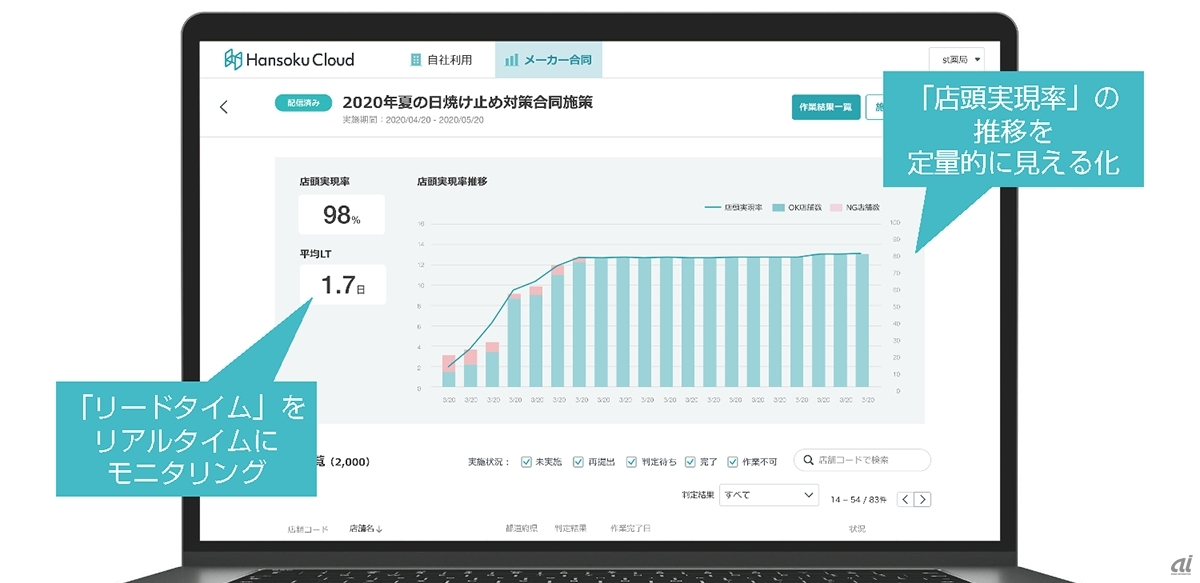Go back using the left chevron arrow
1200x583 pixels.
coord(224,107)
